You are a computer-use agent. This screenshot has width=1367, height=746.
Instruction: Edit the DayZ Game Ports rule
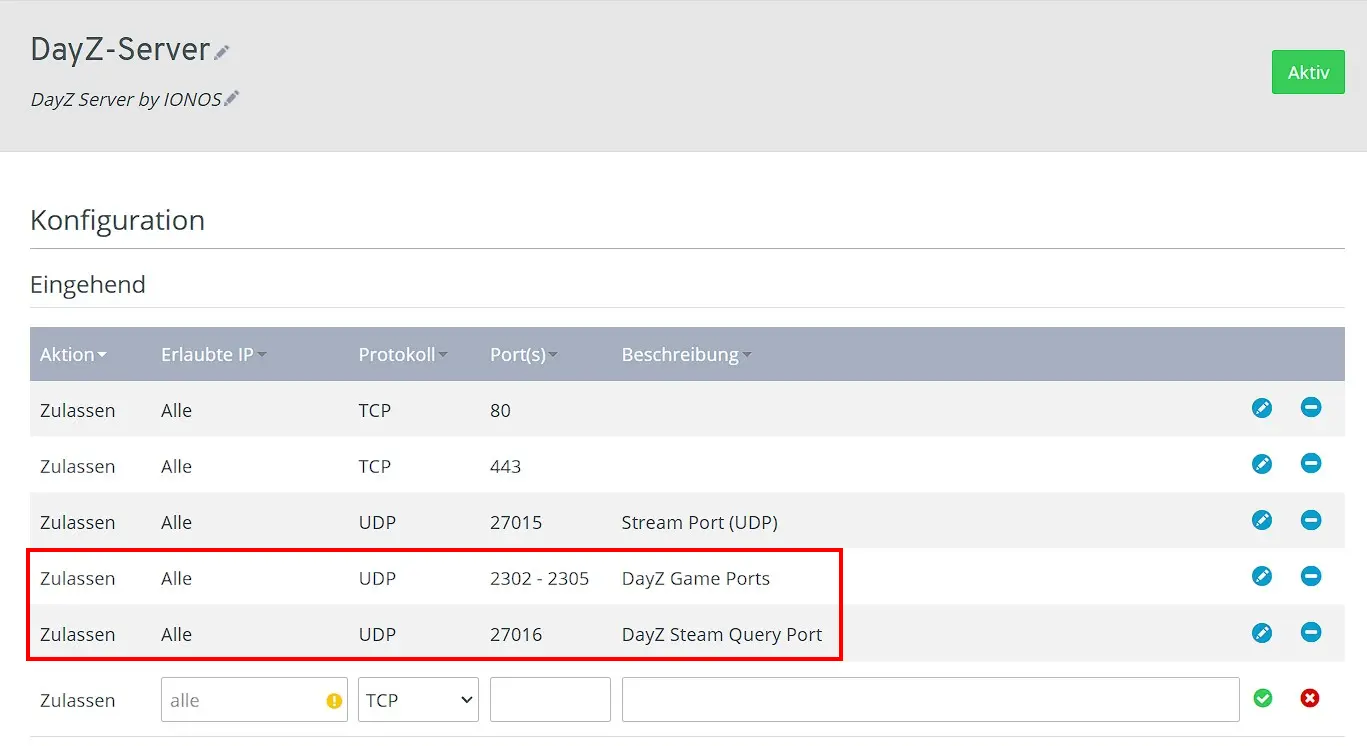(1262, 576)
